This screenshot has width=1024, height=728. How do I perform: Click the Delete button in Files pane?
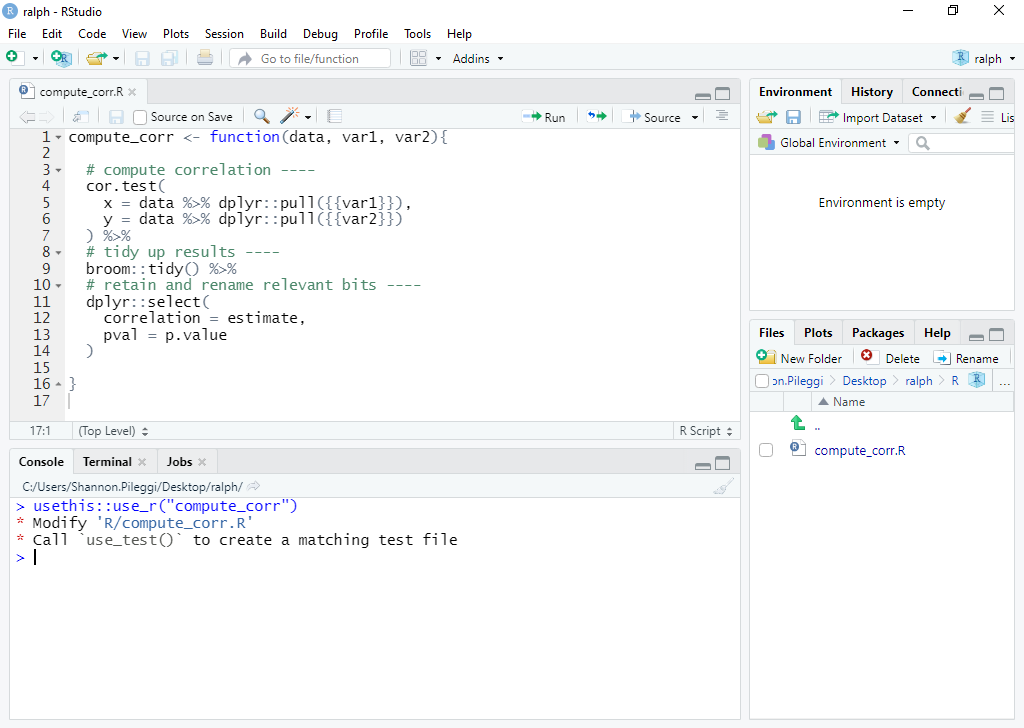(x=890, y=358)
